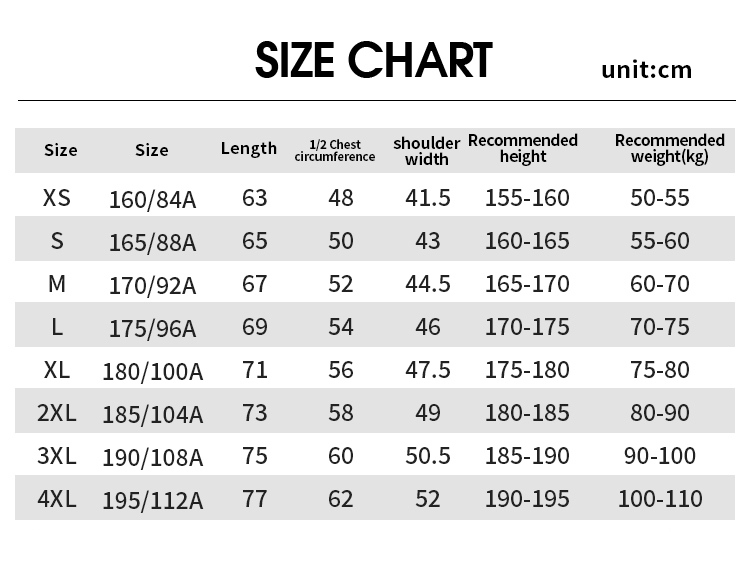Viewport: 750px width, 584px height.
Task: Click the SIZE CHART title
Action: (x=374, y=60)
